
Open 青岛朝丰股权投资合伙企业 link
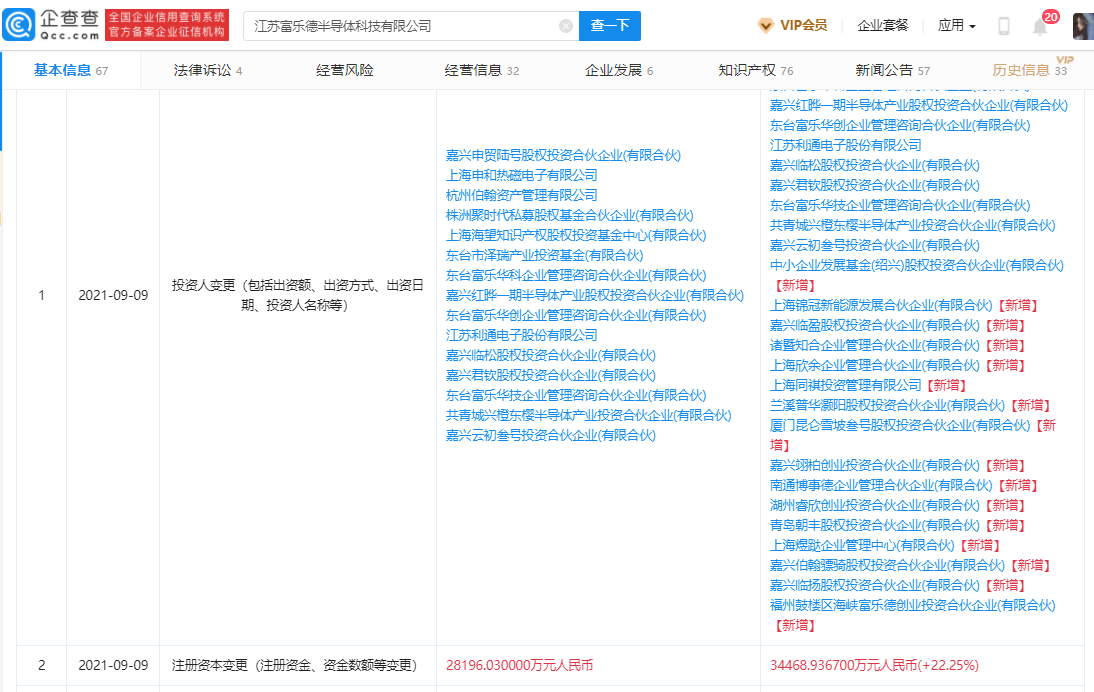point(874,525)
